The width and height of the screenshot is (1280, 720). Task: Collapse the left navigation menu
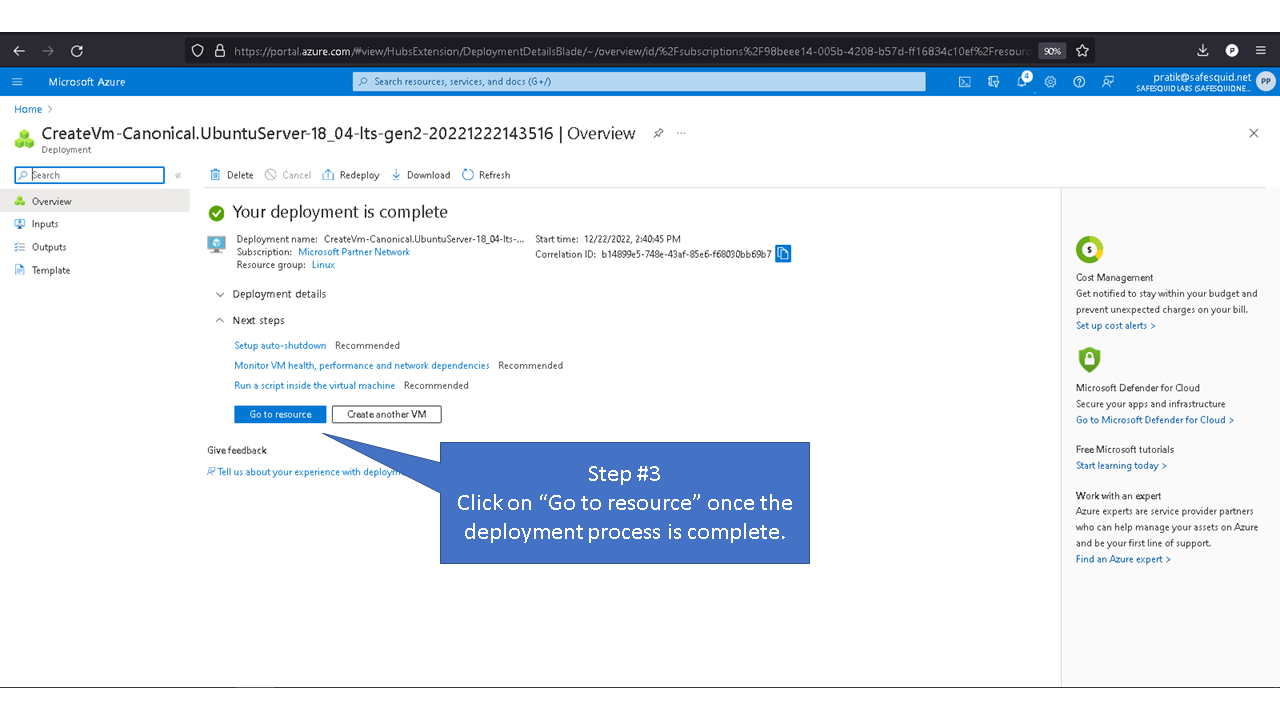coord(178,175)
